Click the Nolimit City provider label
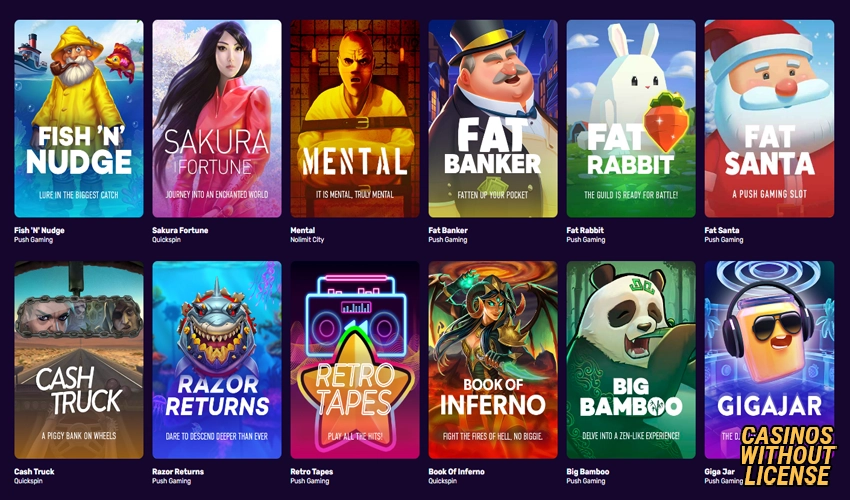 [307, 240]
